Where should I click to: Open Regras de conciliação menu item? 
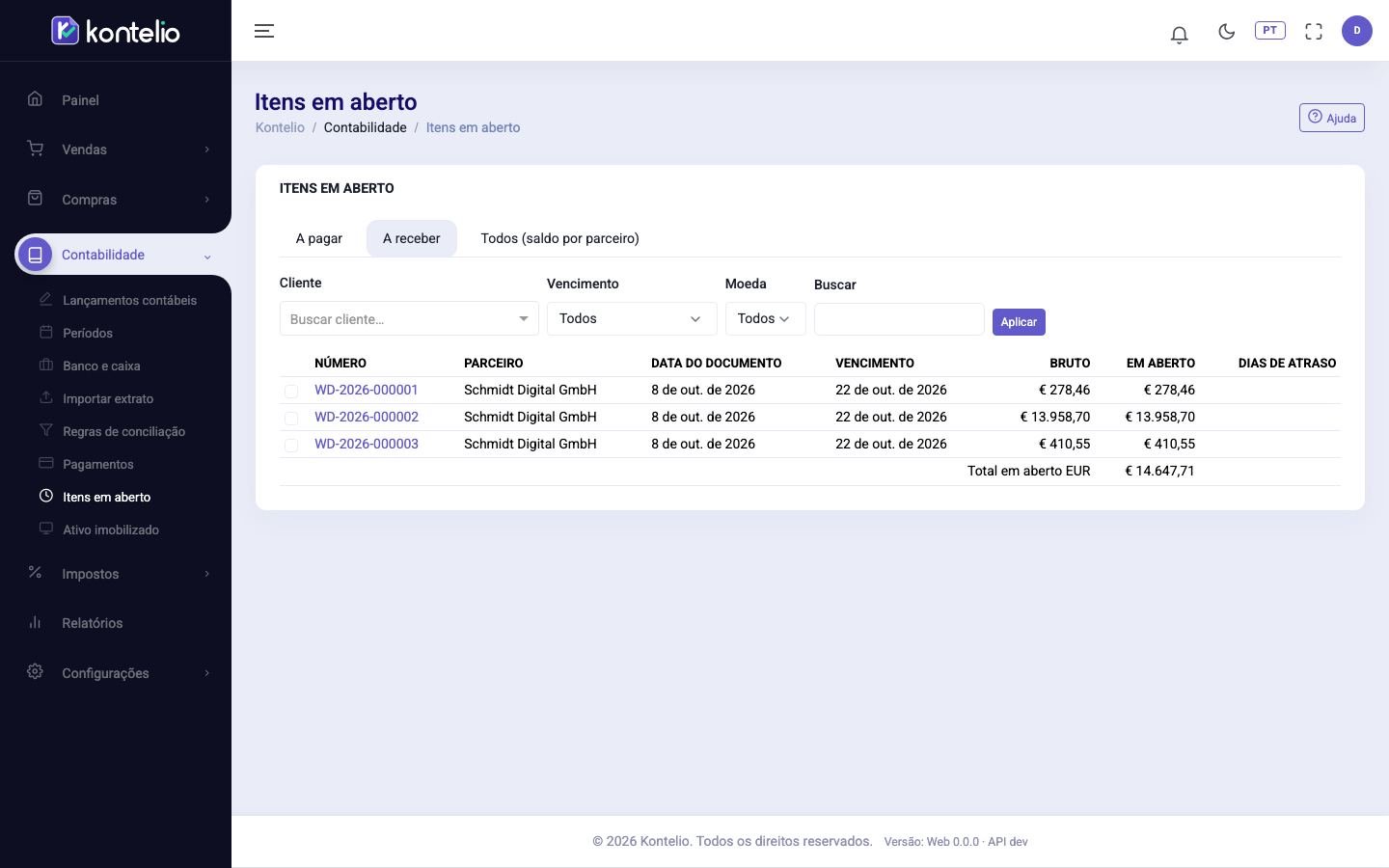tap(123, 431)
